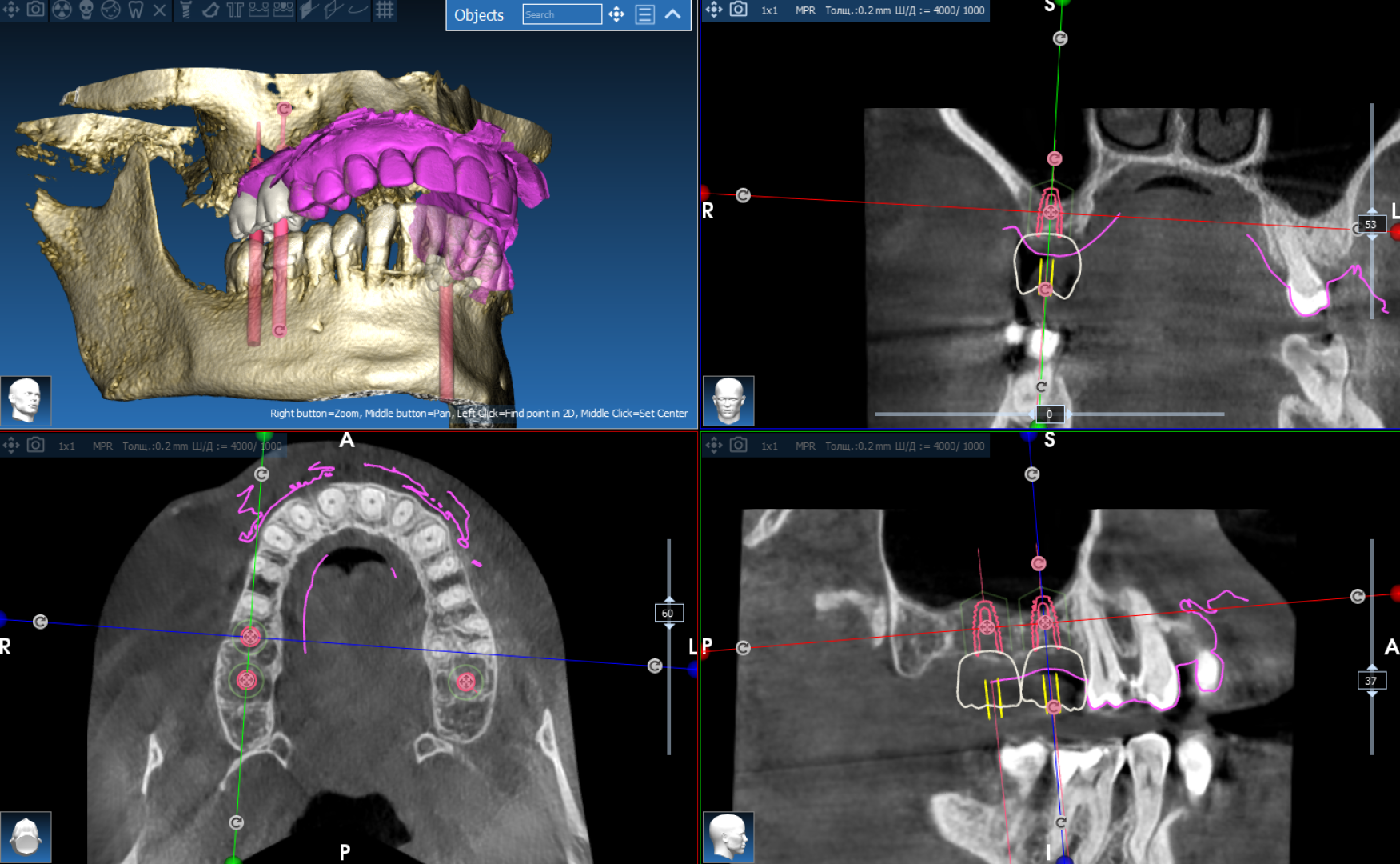Click the implant screw tool icon
Viewport: 1400px width, 864px height.
point(185,10)
